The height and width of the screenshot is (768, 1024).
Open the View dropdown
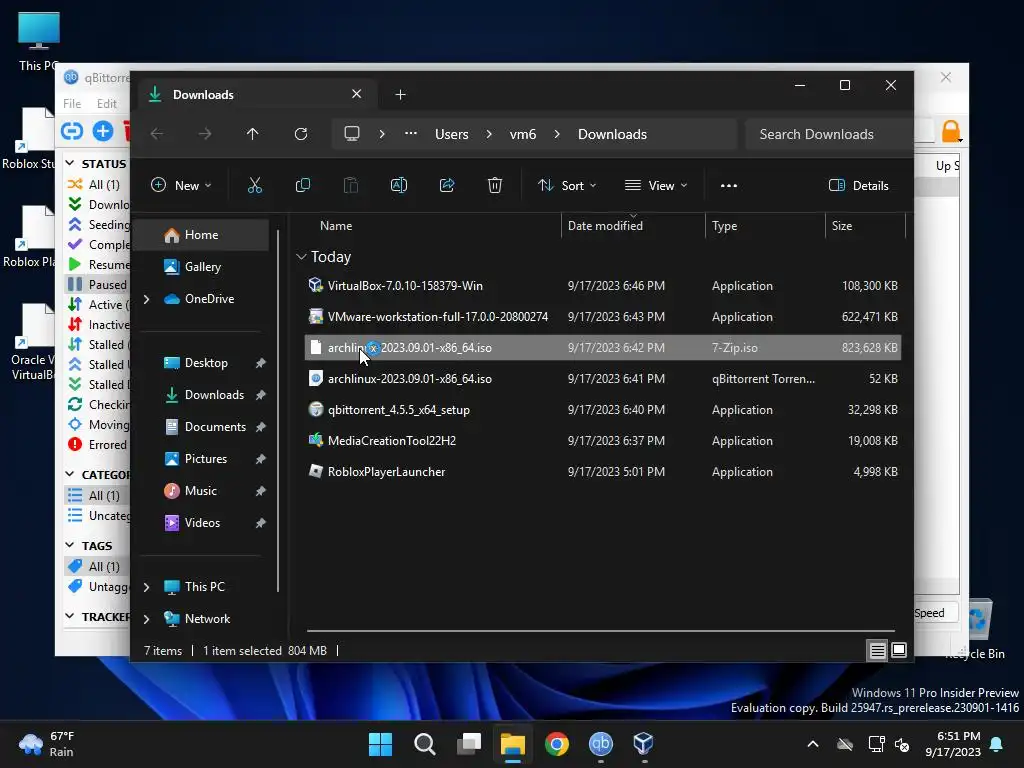pyautogui.click(x=656, y=185)
